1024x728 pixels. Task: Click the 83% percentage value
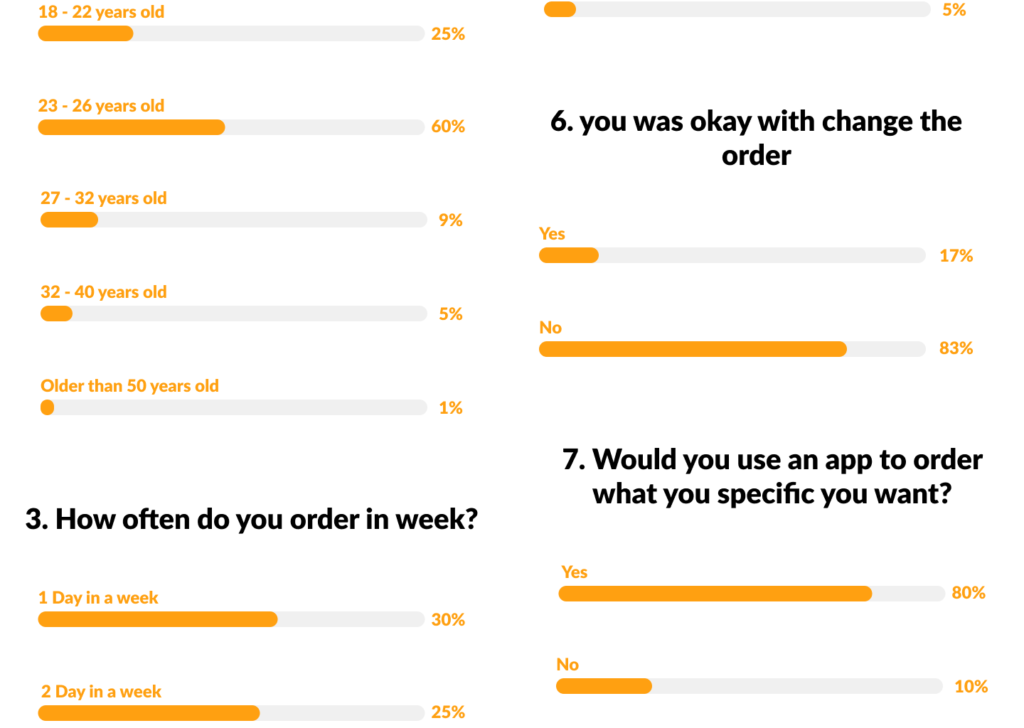coord(956,349)
